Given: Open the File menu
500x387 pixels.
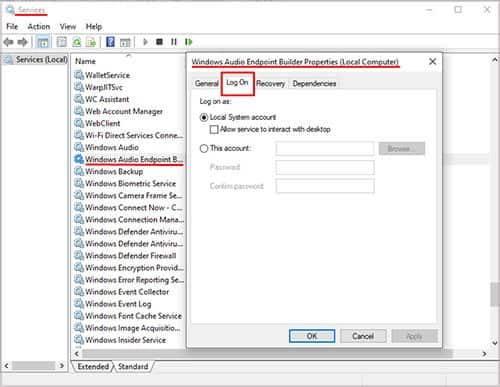Looking at the screenshot, I should (12, 26).
